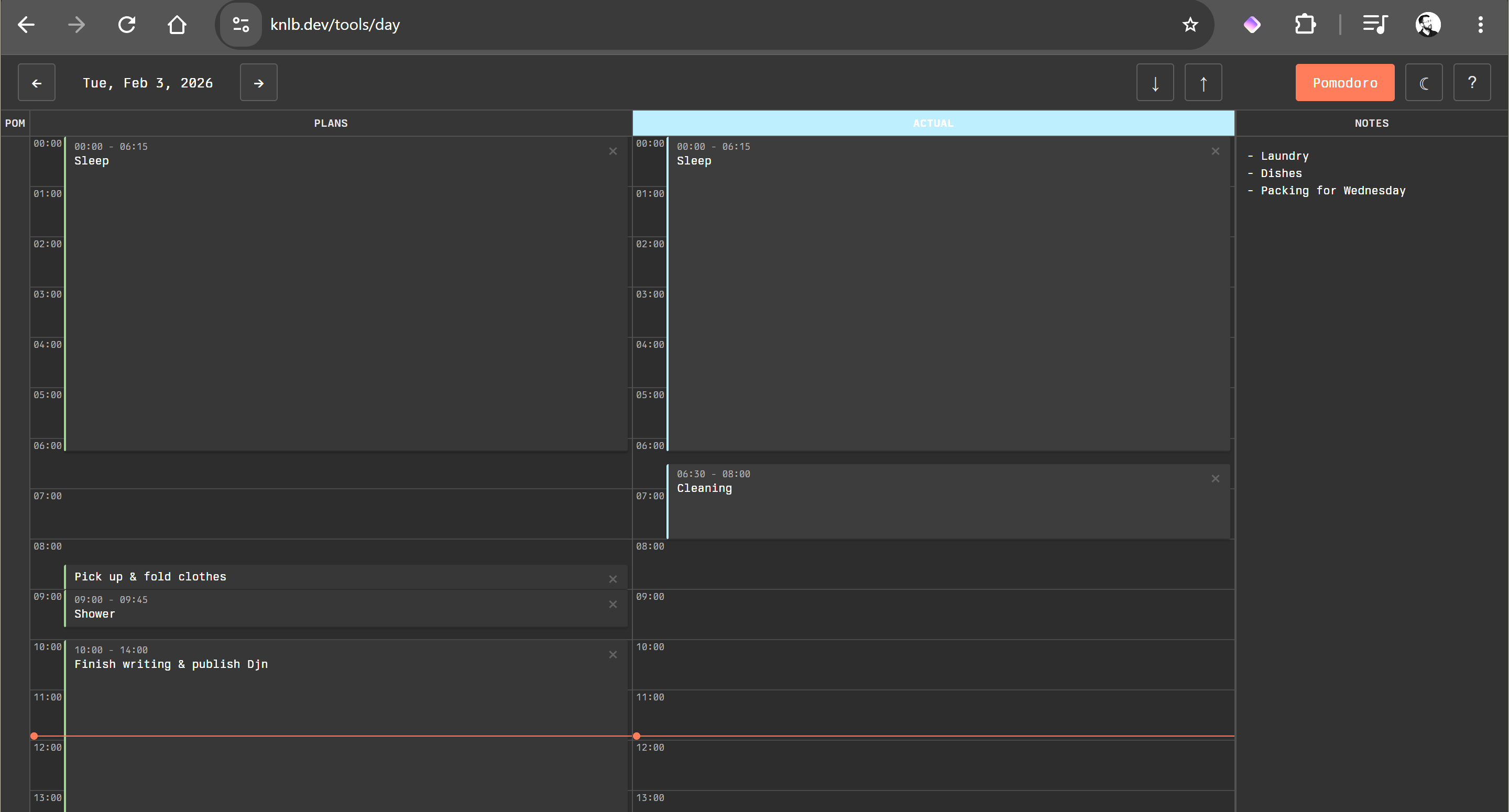Image resolution: width=1509 pixels, height=812 pixels.
Task: Click the Packing for Wednesday note
Action: point(1332,190)
